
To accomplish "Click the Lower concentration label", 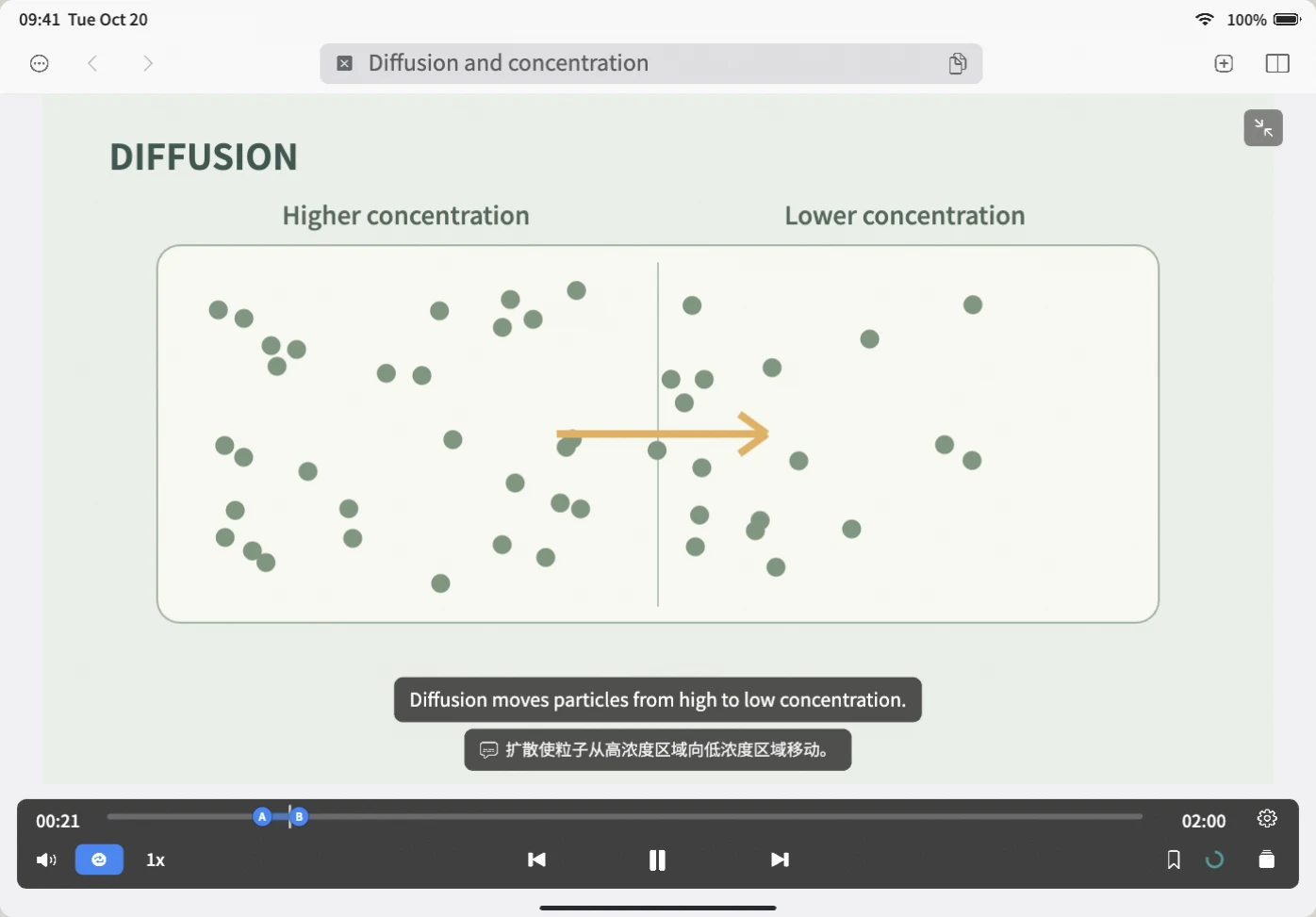I will pyautogui.click(x=904, y=216).
